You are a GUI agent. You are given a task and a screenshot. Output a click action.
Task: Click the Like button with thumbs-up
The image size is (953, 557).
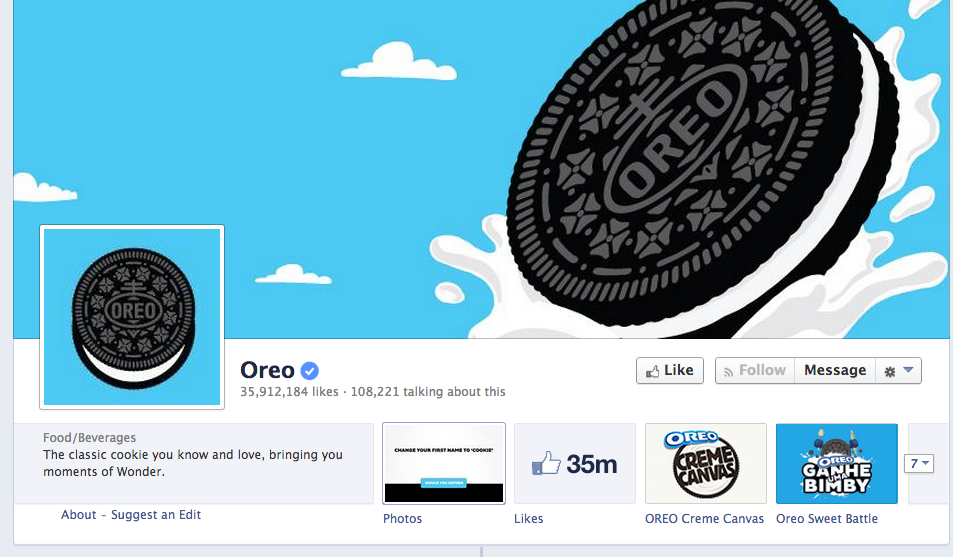[670, 370]
